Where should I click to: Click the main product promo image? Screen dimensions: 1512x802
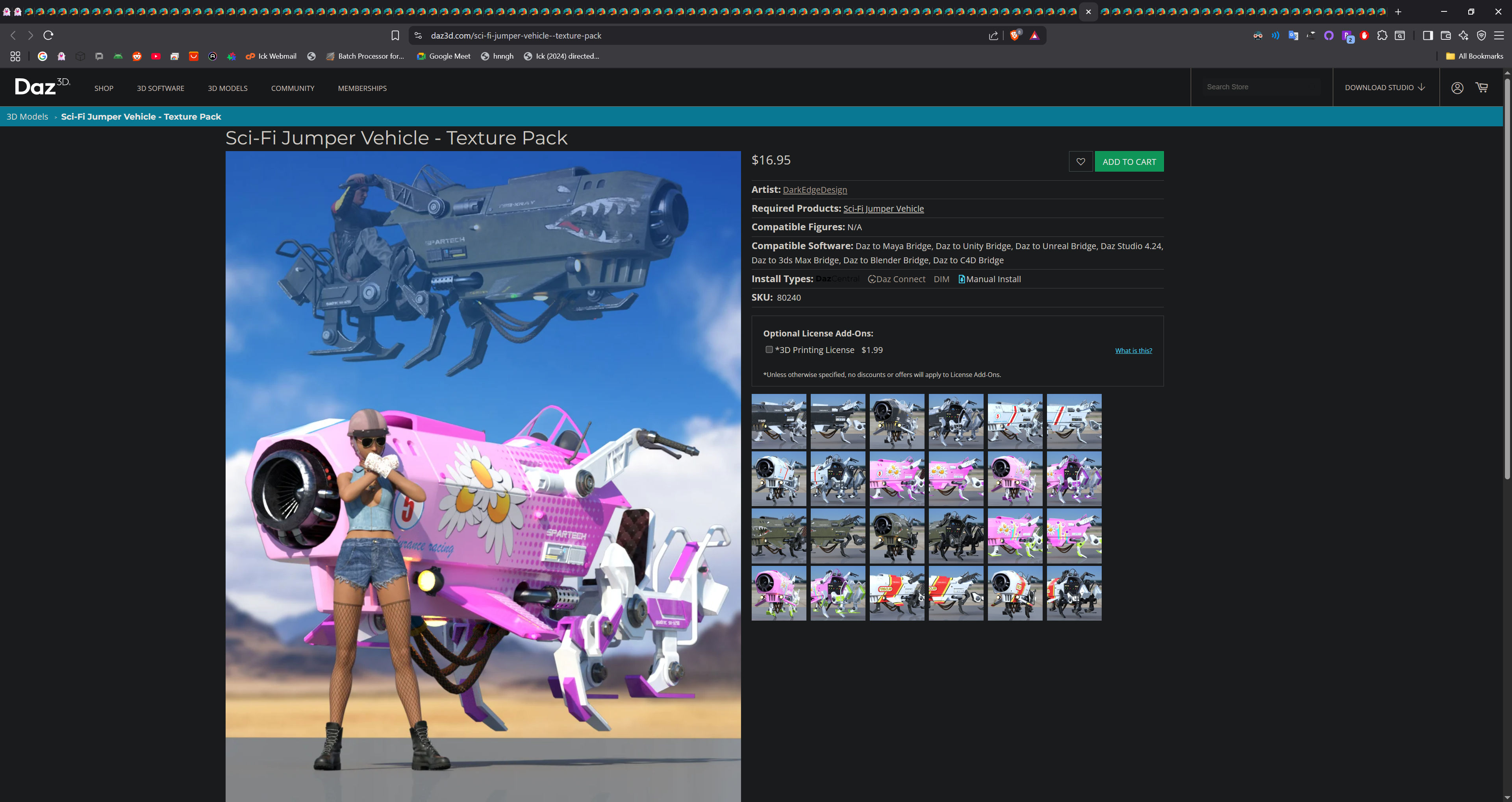click(483, 477)
